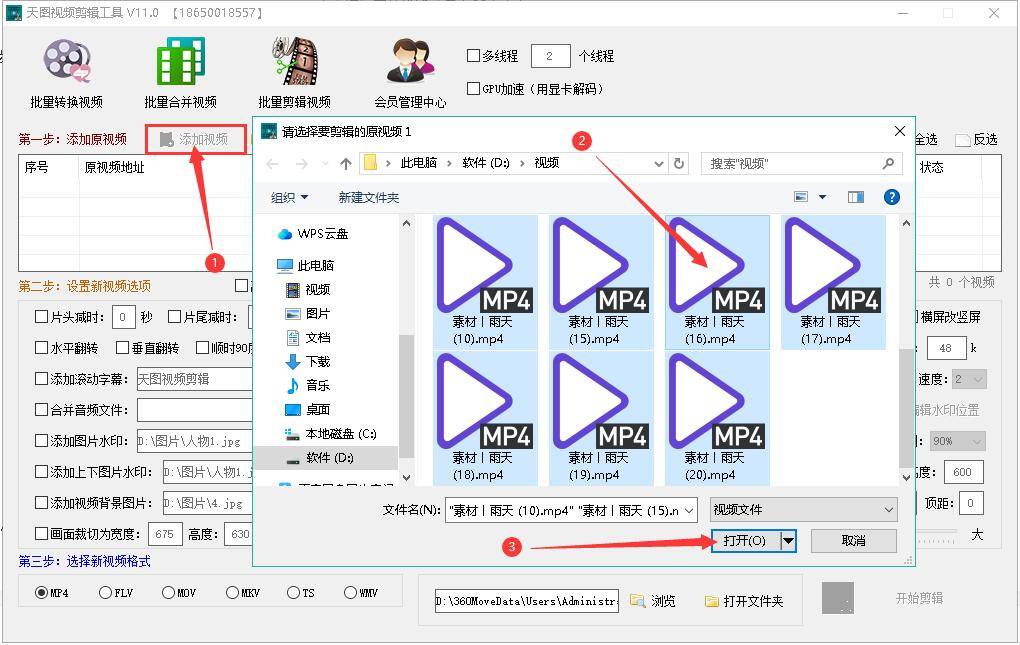Image resolution: width=1020 pixels, height=645 pixels.
Task: Select 素材丨雨天 (16).mp4 file
Action: [x=717, y=282]
